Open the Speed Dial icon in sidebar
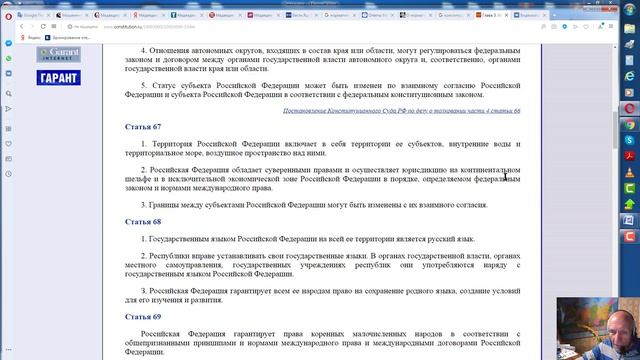The image size is (640, 360). [x=9, y=129]
